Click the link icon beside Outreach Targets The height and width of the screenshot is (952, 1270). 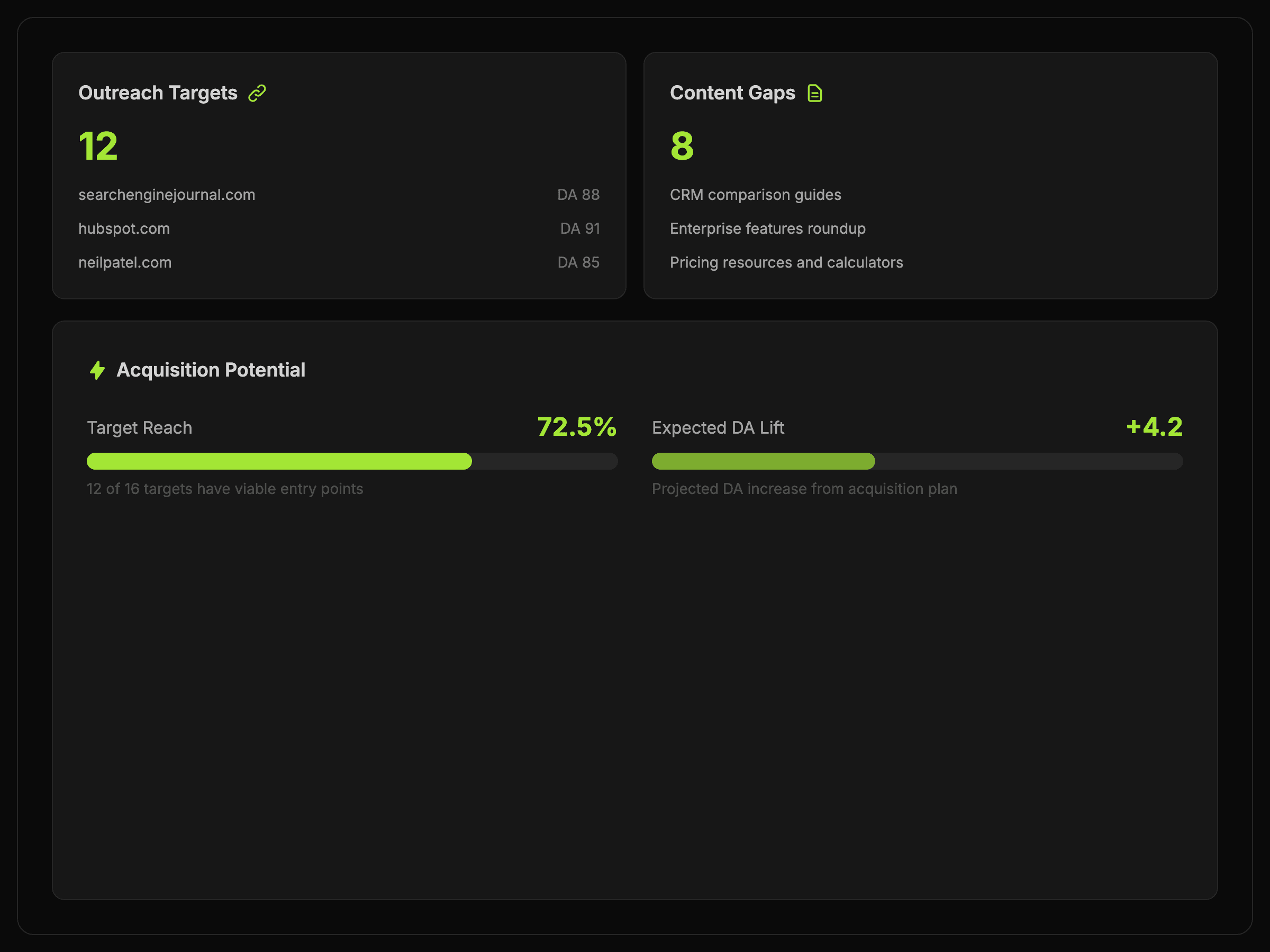click(x=257, y=93)
